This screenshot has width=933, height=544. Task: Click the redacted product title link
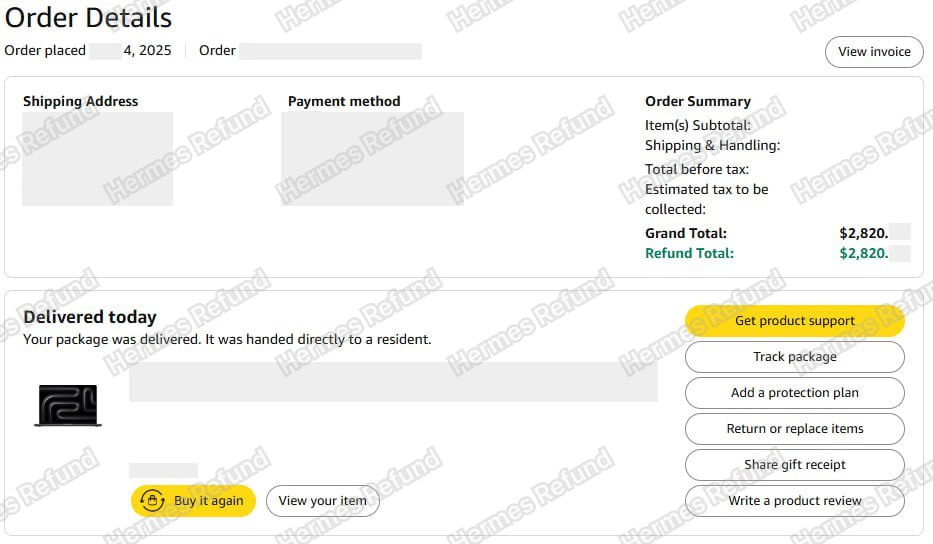393,382
